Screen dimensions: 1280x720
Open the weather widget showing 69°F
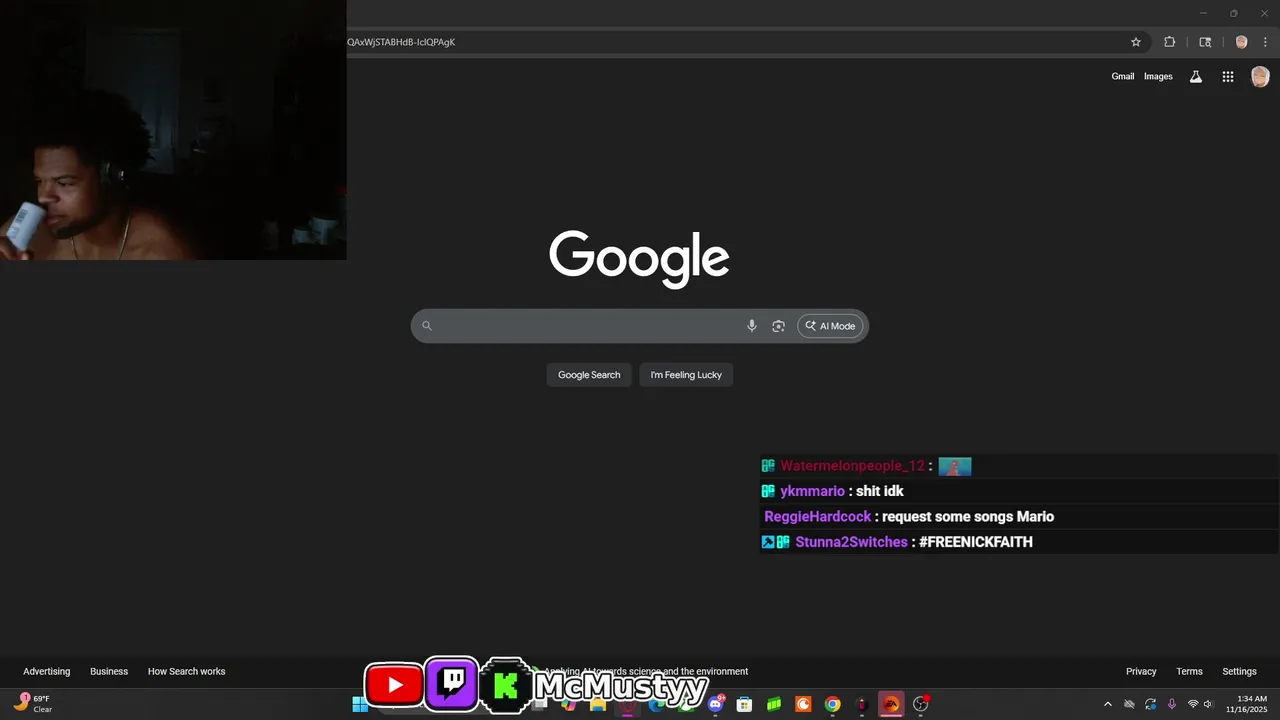[33, 703]
